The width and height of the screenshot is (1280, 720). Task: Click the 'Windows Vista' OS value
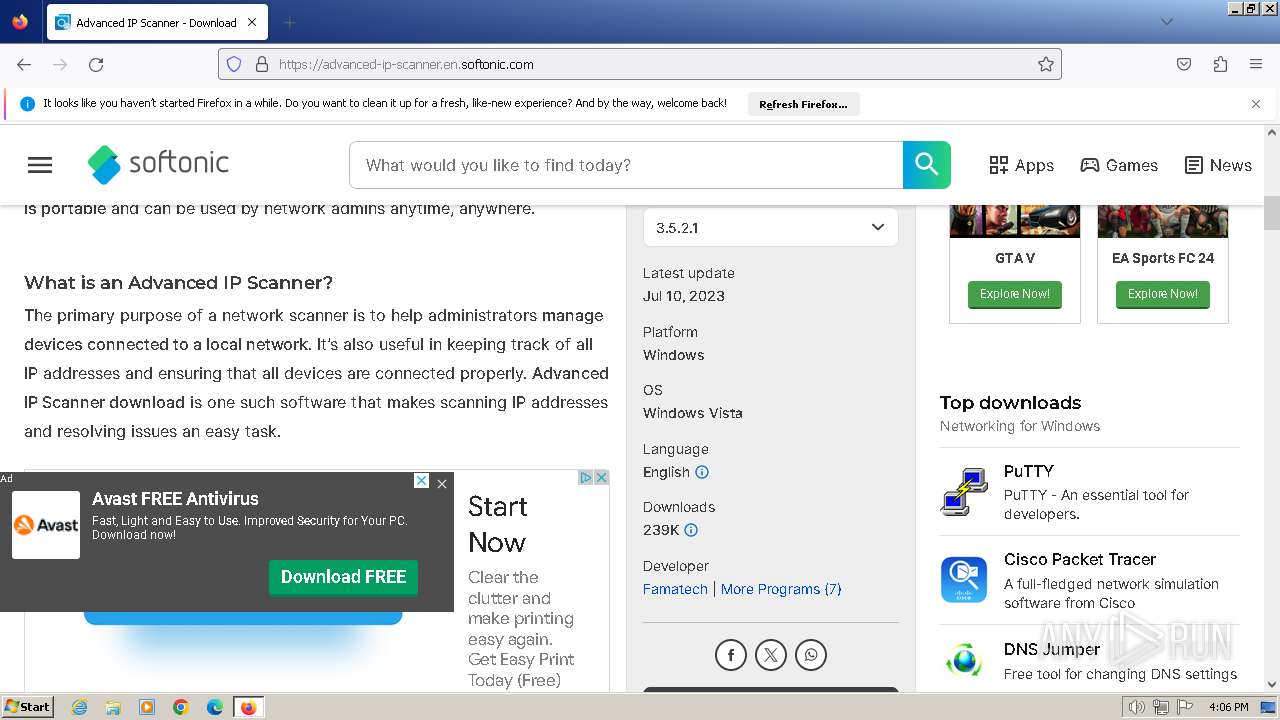693,413
